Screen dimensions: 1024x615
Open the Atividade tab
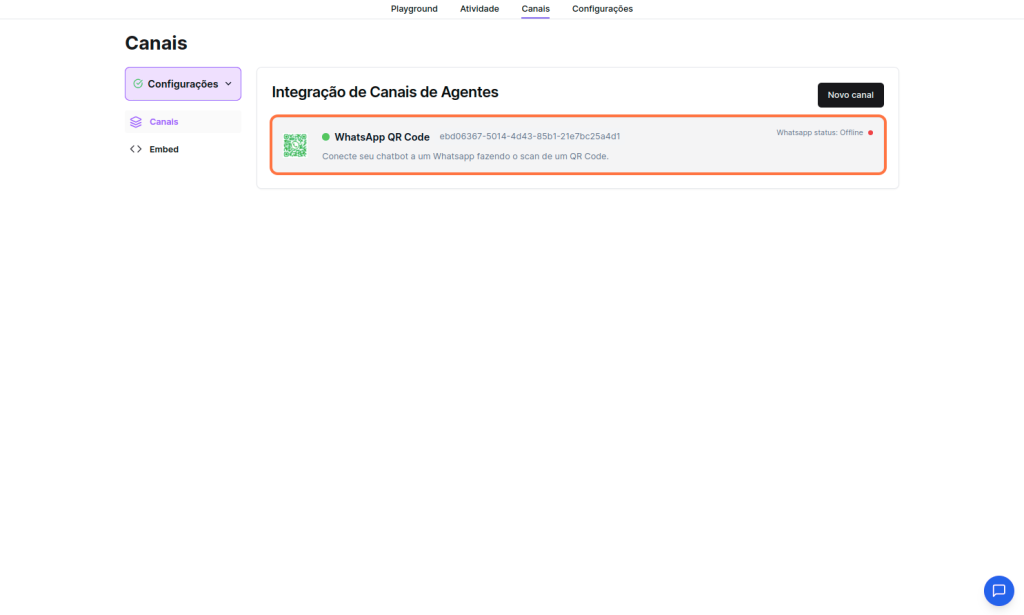point(479,9)
